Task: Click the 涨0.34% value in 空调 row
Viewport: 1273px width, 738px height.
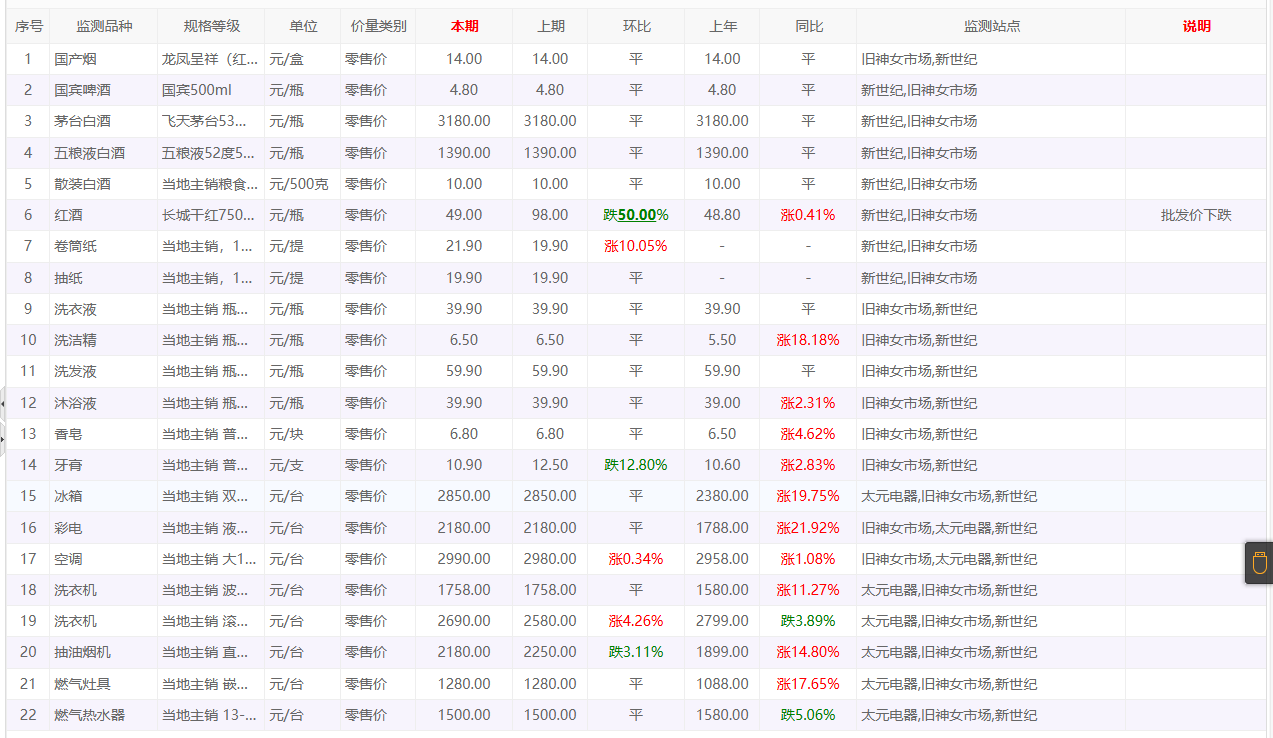Action: (x=636, y=559)
